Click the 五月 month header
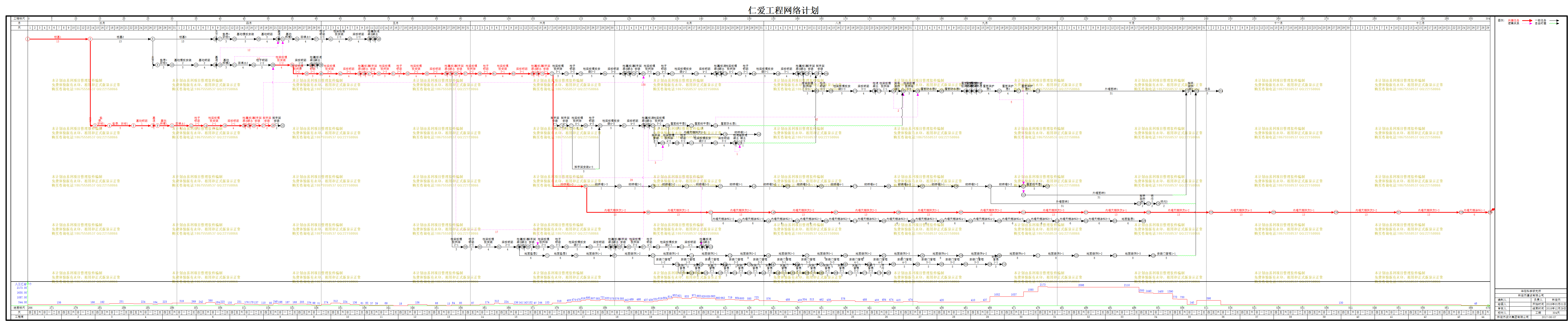 [396, 23]
